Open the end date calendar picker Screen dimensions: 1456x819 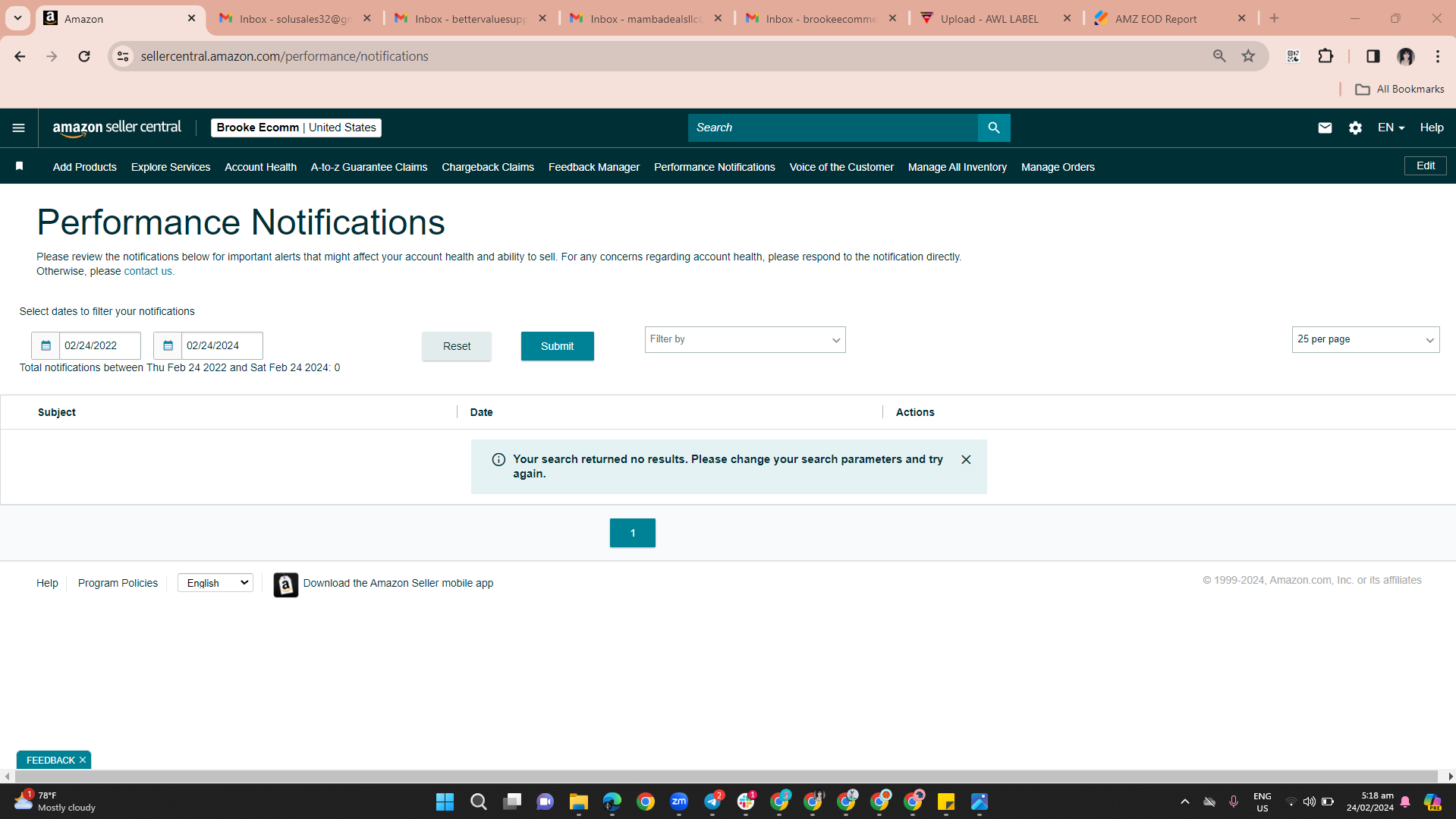click(x=168, y=345)
